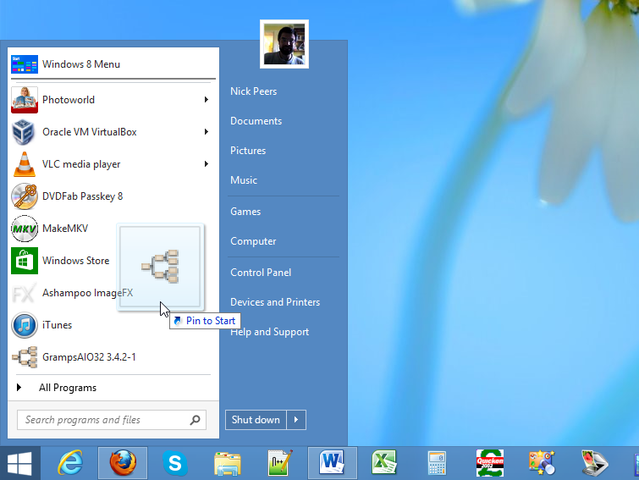Open Control Panel
Viewport: 639px width, 480px height.
[x=261, y=273]
